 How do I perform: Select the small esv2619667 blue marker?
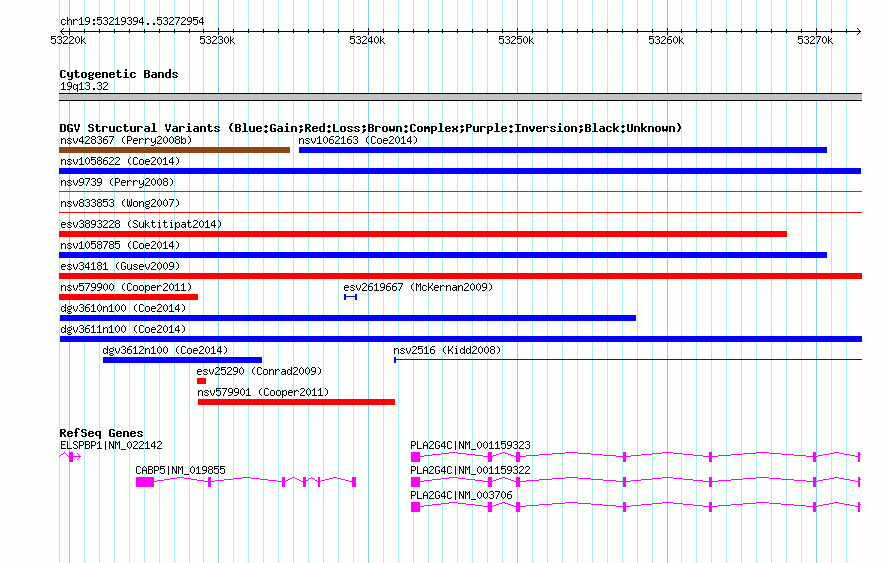click(x=350, y=297)
